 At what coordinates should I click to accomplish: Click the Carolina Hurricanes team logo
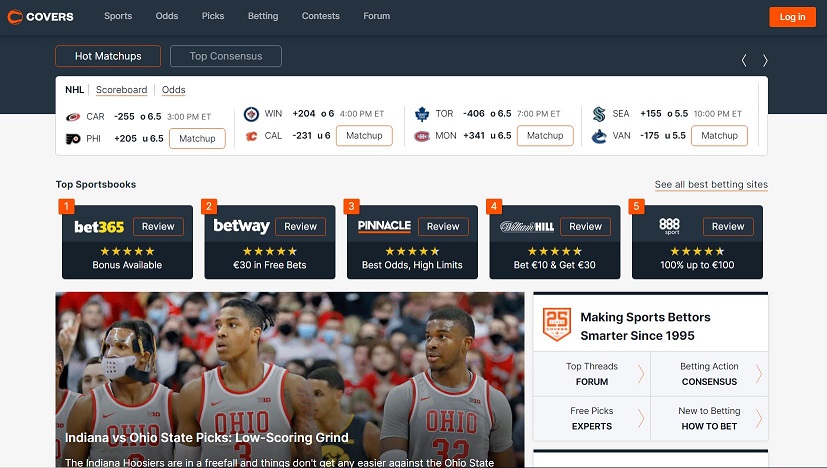tap(73, 117)
